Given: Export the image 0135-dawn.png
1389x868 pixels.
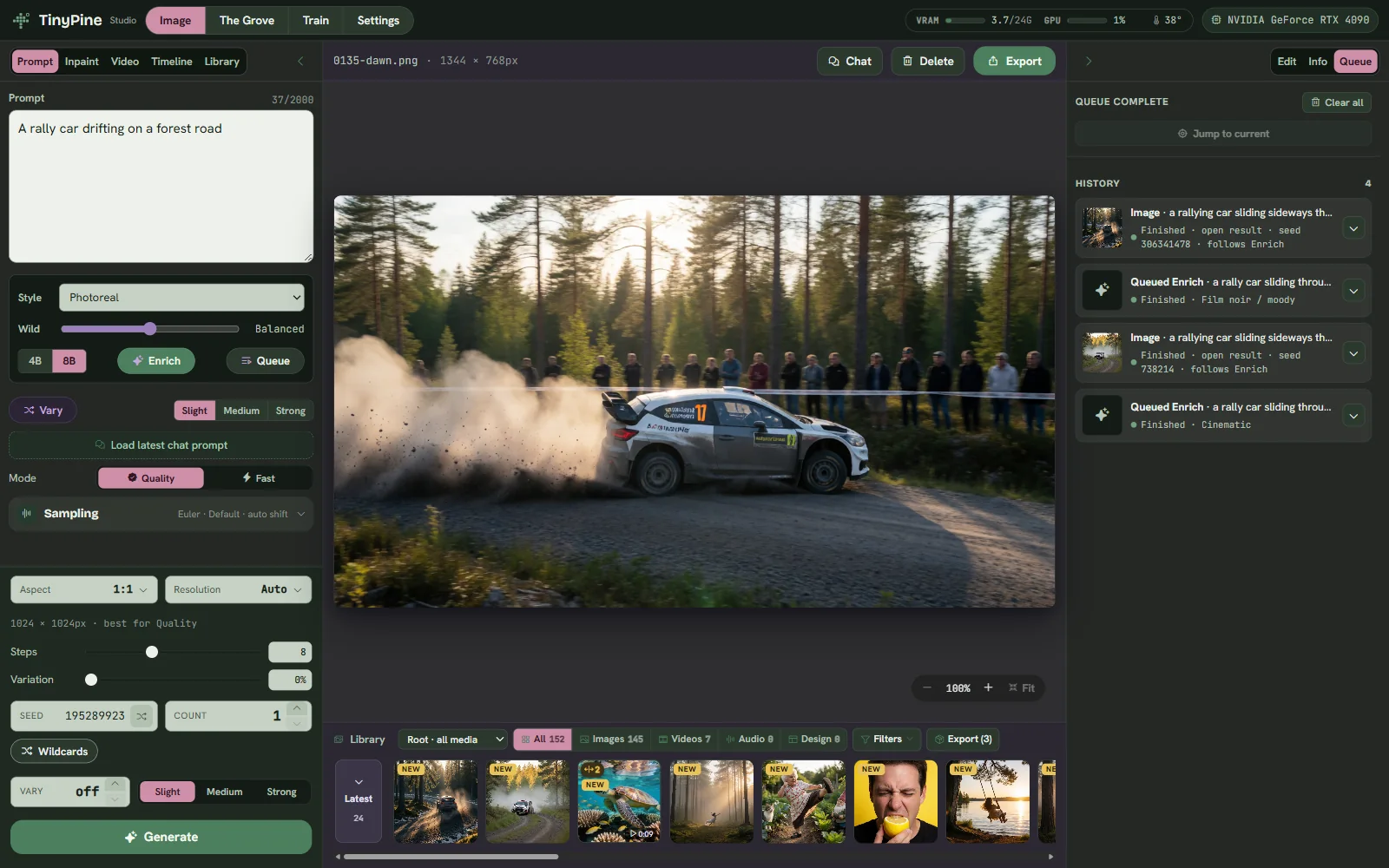Looking at the screenshot, I should tap(1014, 61).
